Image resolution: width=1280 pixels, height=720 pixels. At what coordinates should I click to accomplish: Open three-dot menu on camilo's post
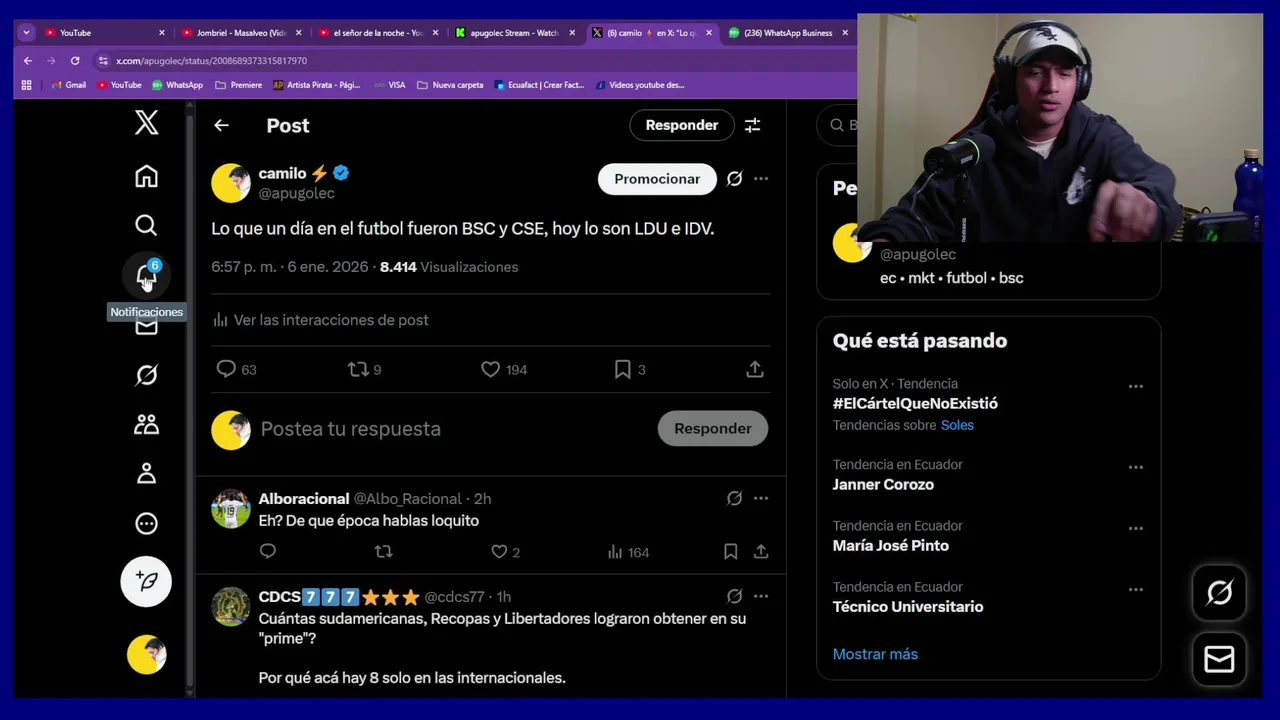coord(761,179)
